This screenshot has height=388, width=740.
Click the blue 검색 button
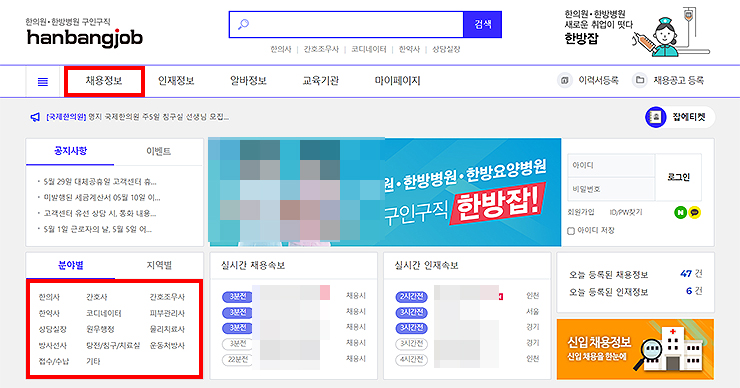pos(483,25)
